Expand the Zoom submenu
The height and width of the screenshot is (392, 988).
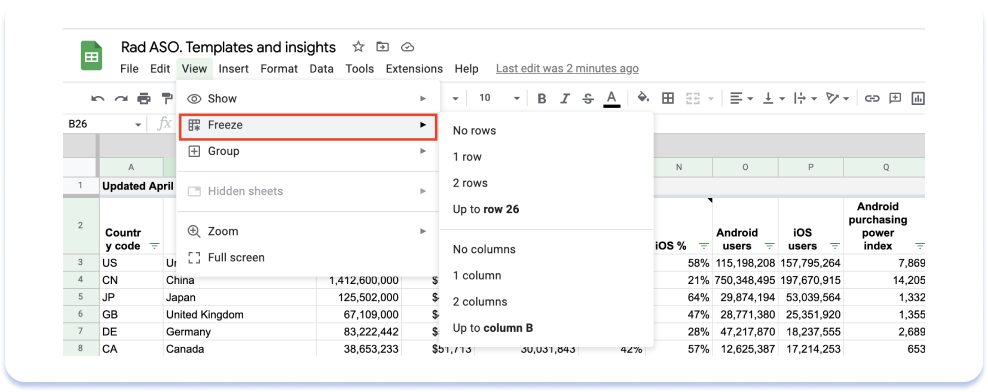[307, 231]
